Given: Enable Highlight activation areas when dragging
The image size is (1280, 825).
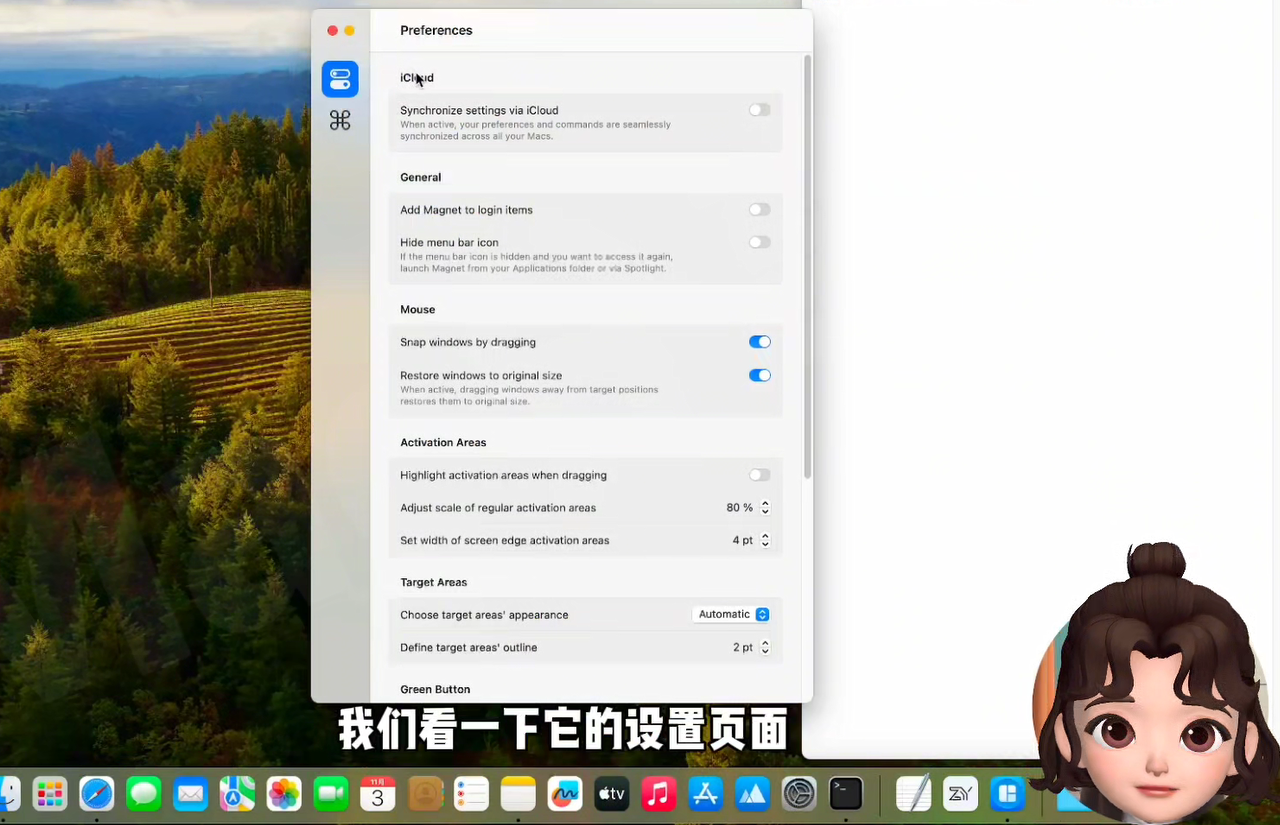Looking at the screenshot, I should pos(760,475).
